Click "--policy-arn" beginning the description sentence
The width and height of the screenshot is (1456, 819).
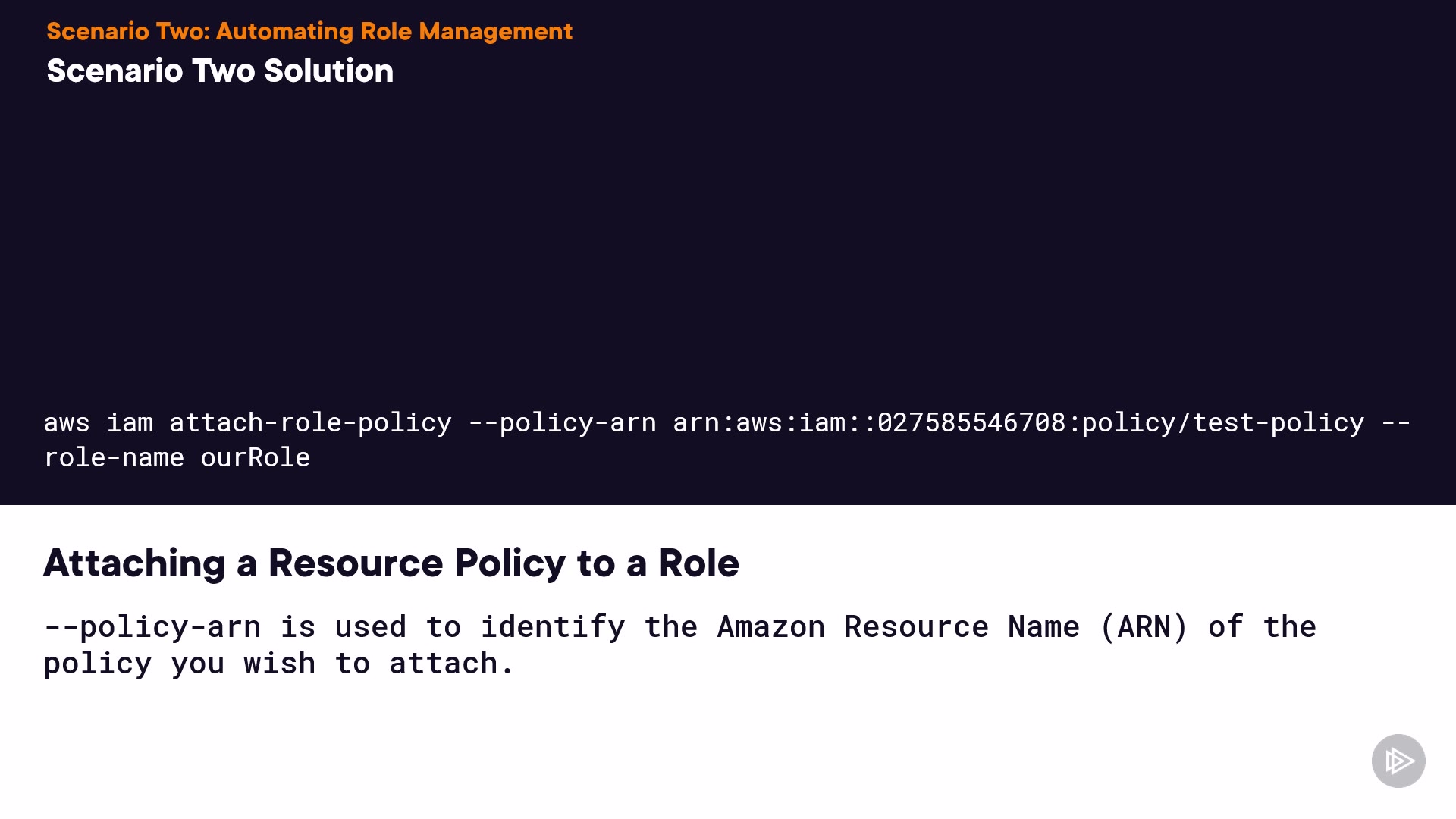click(152, 627)
